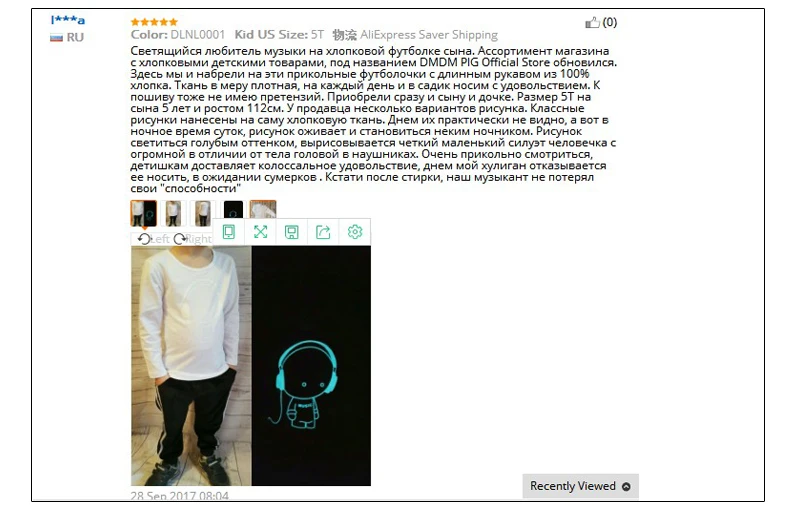Rotate the review photo left
This screenshot has width=800, height=507.
pyautogui.click(x=153, y=239)
